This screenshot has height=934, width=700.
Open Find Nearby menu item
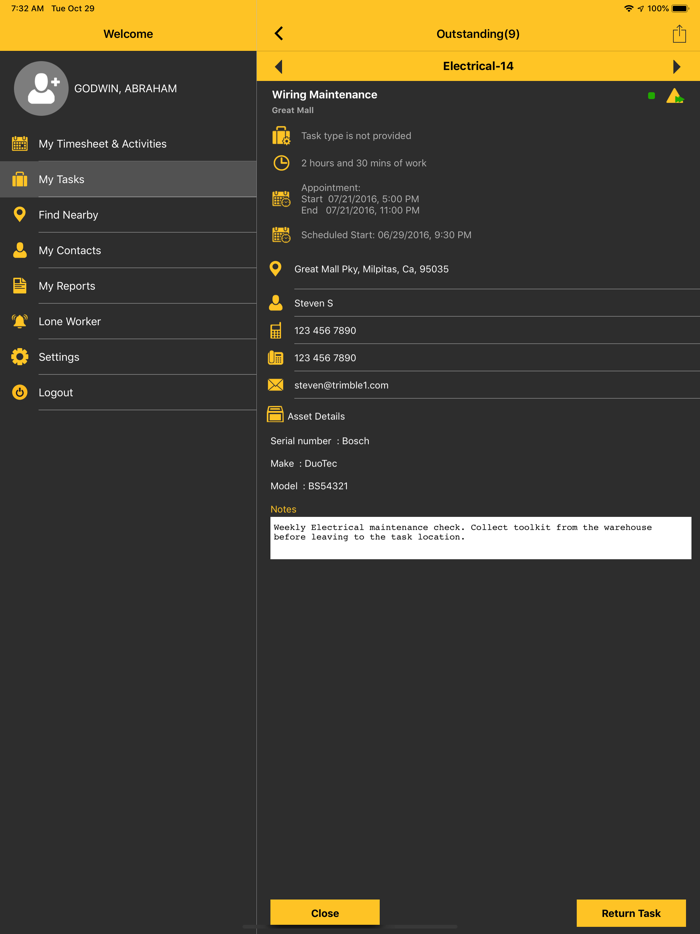pos(128,215)
